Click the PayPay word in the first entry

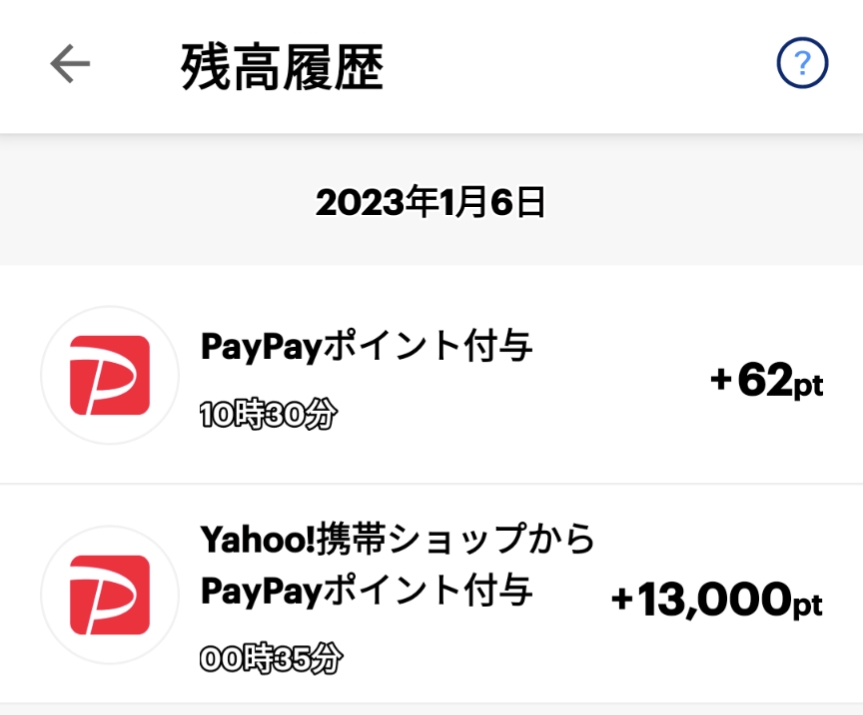(259, 347)
